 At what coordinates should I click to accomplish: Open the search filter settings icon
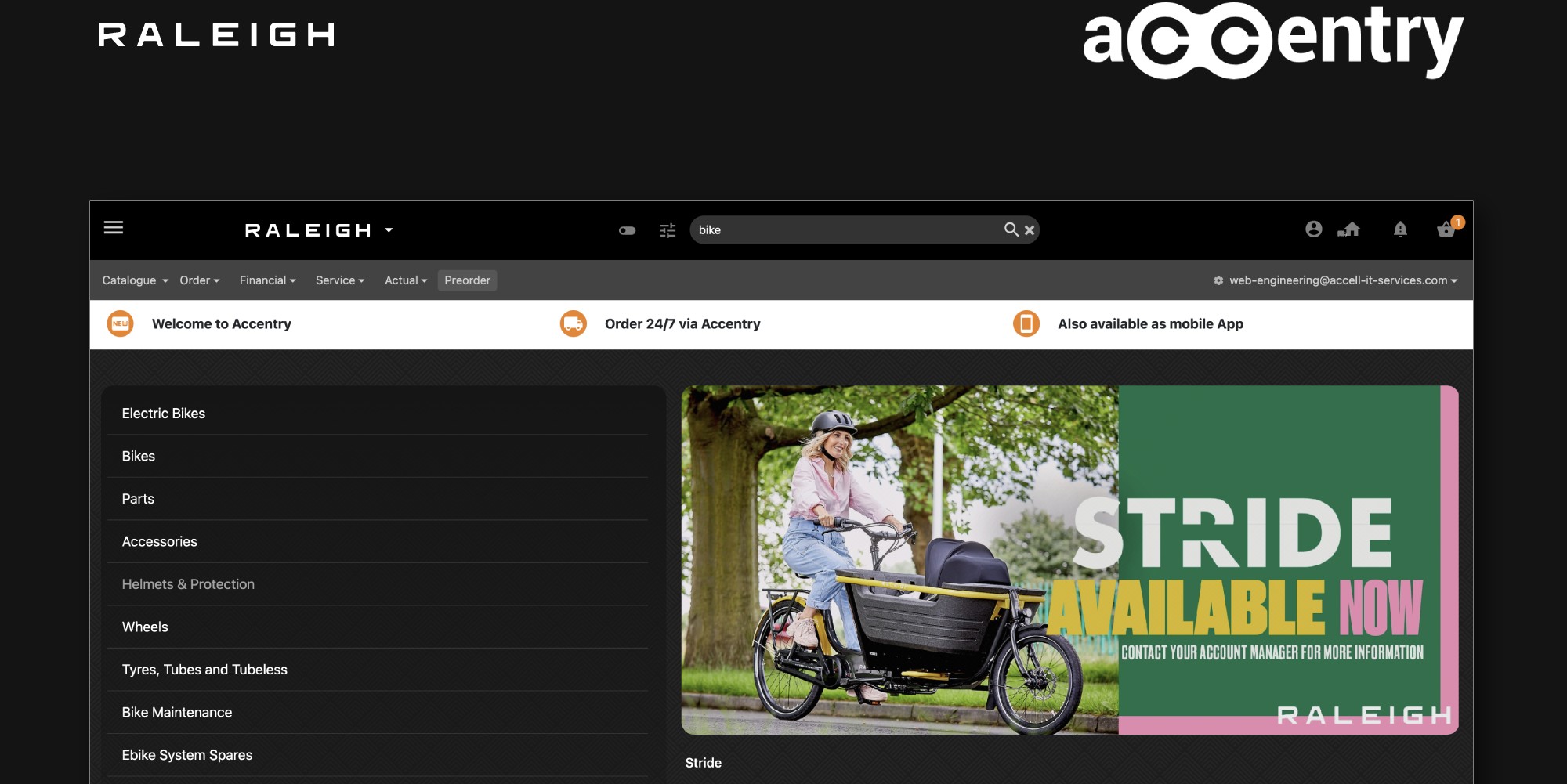667,229
